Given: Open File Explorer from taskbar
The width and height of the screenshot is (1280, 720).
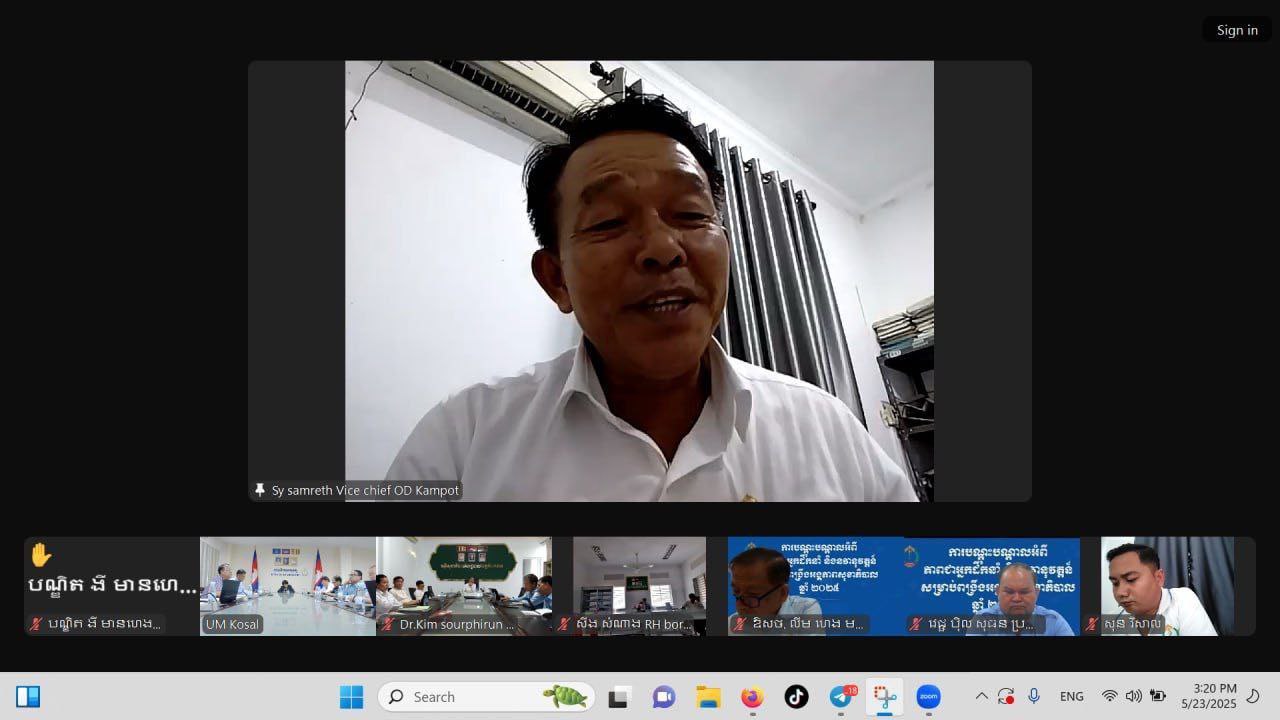Looking at the screenshot, I should tap(708, 697).
